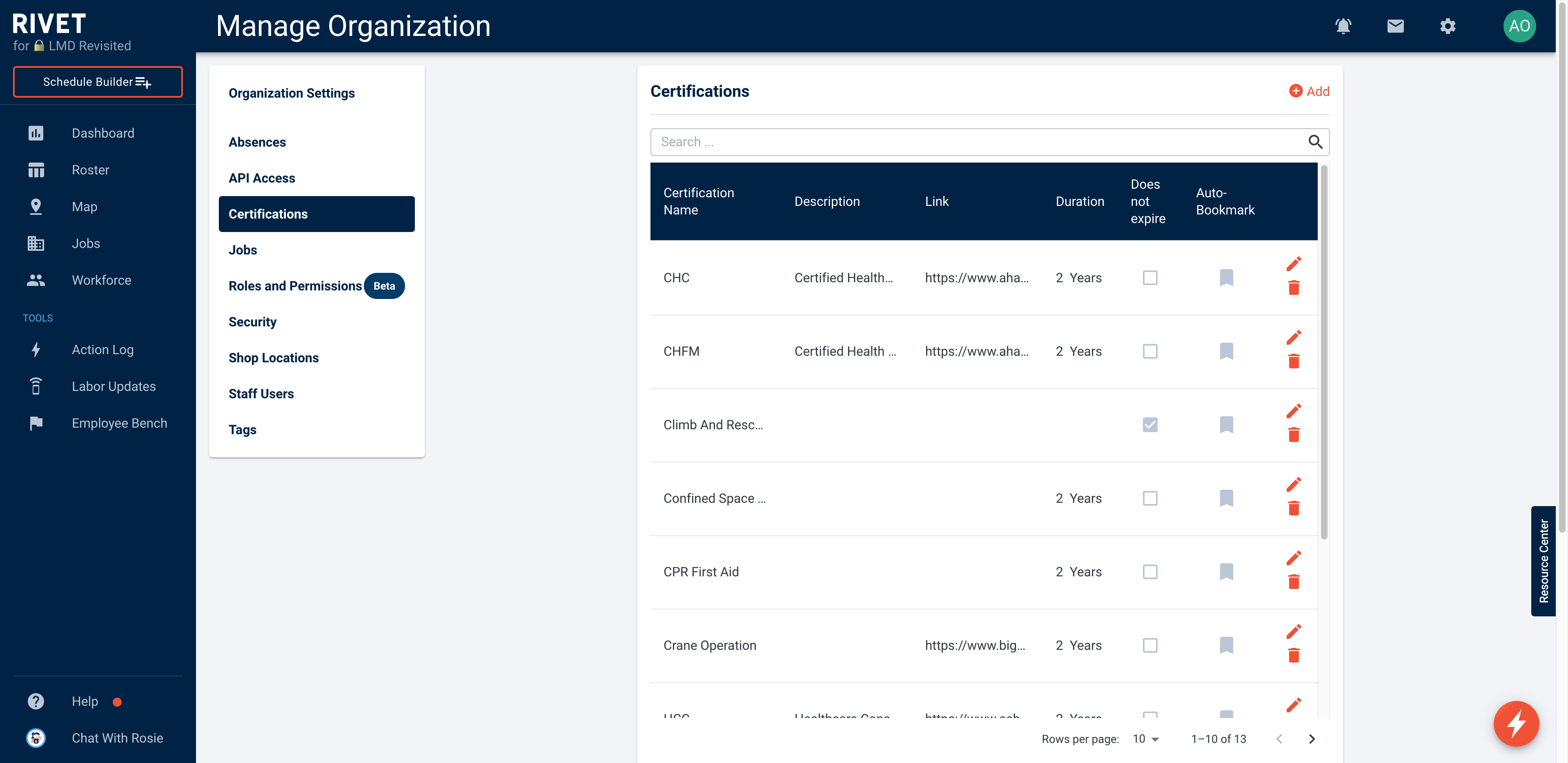Click the Roster table icon
1568x763 pixels.
point(36,170)
